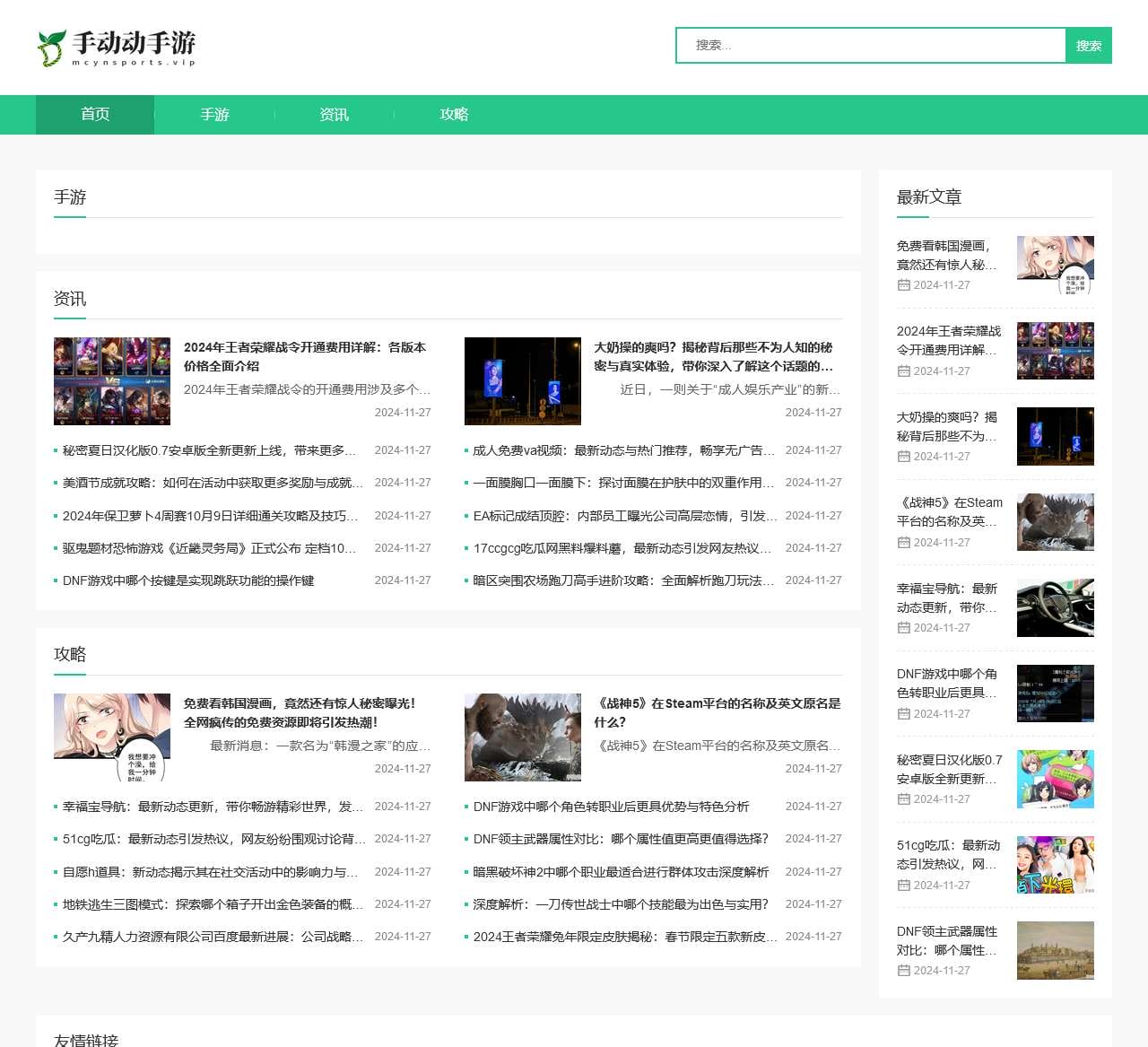The image size is (1148, 1047).
Task: Open 美酒节成就攻略 list item
Action: (x=213, y=483)
